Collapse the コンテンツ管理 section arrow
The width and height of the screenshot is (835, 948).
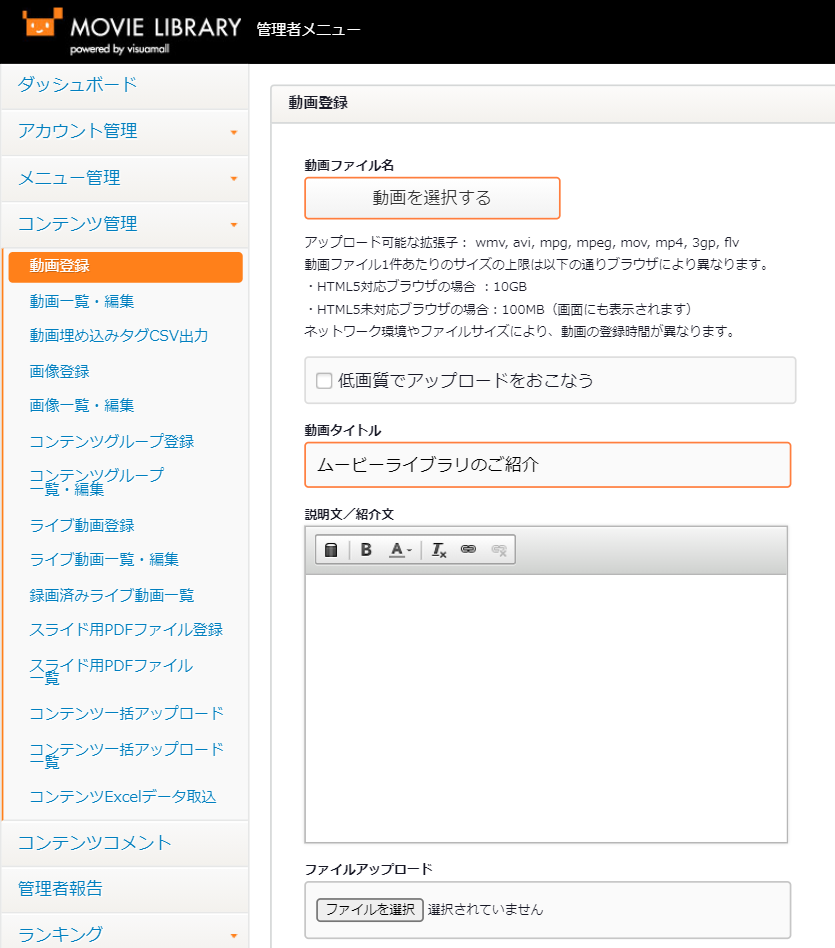[x=234, y=225]
